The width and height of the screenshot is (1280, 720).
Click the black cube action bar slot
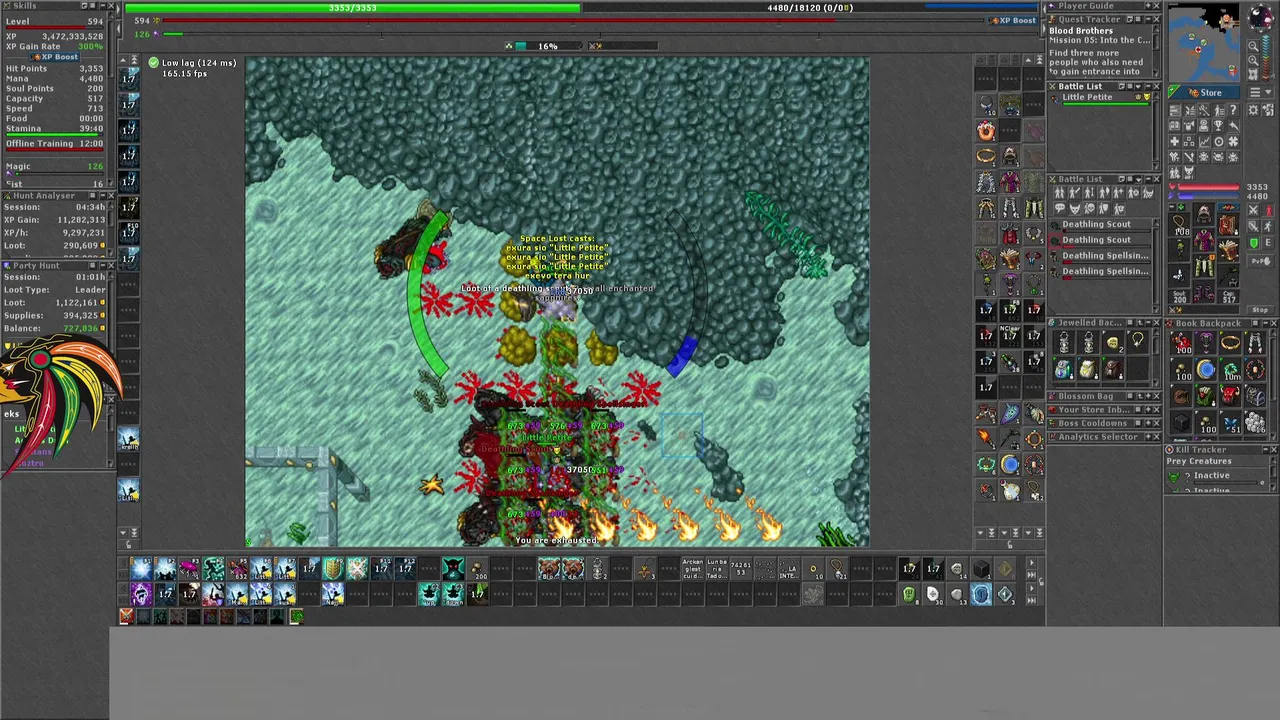pos(980,570)
